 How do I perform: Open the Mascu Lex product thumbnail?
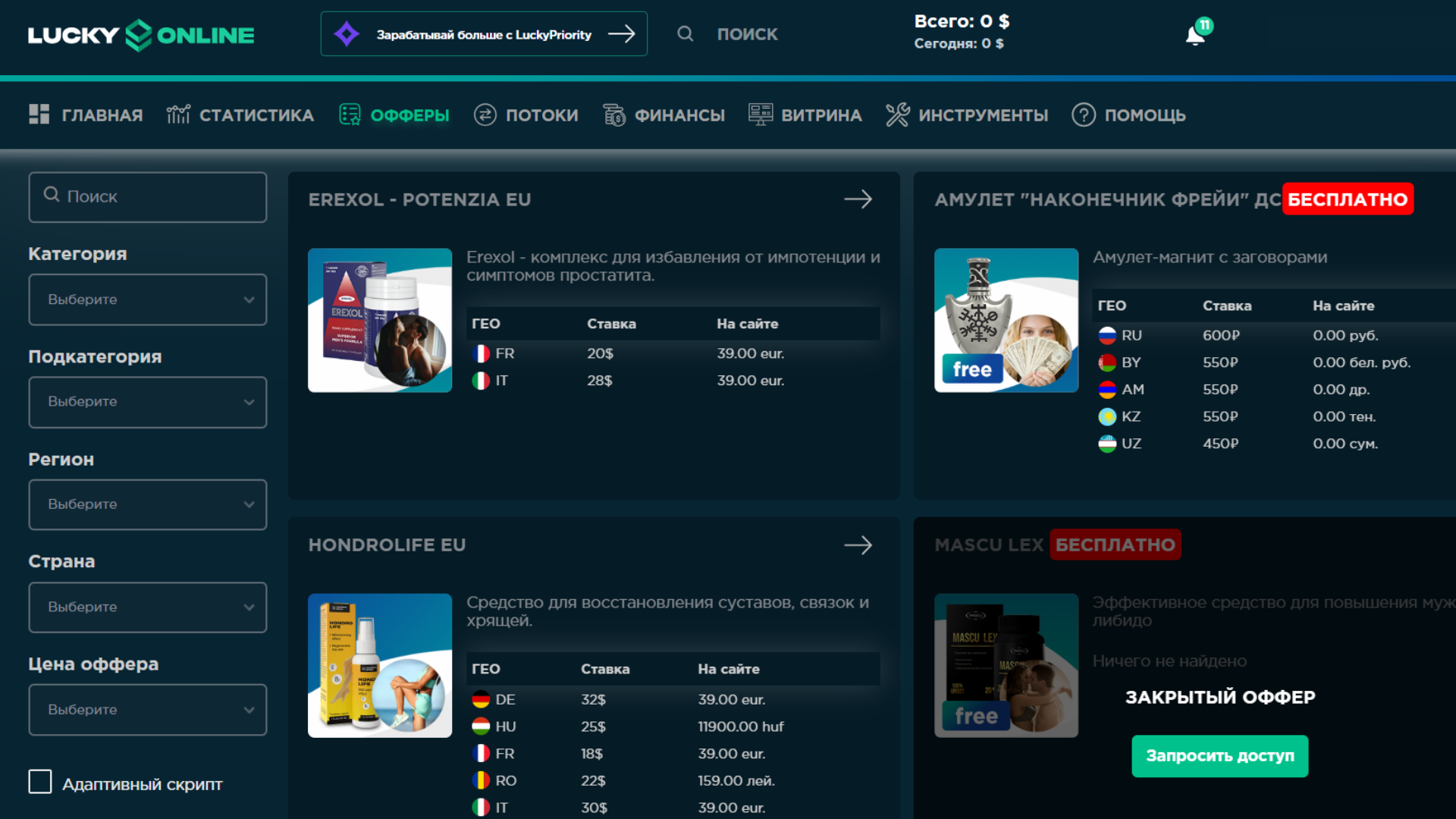(x=1006, y=665)
